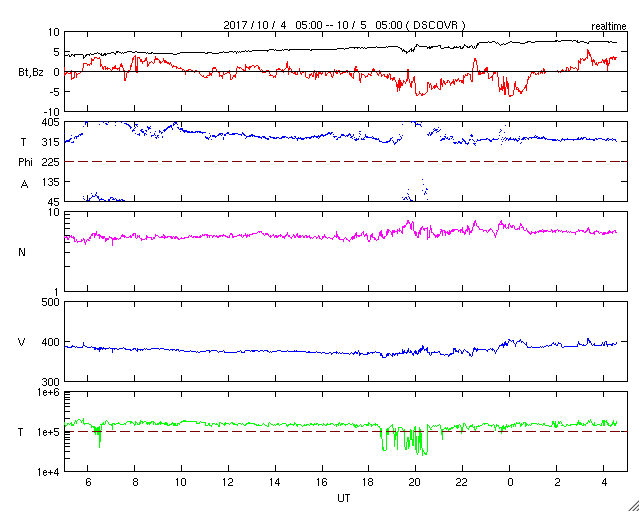Click the "400" velocity tick
640x512 pixels.
point(51,342)
